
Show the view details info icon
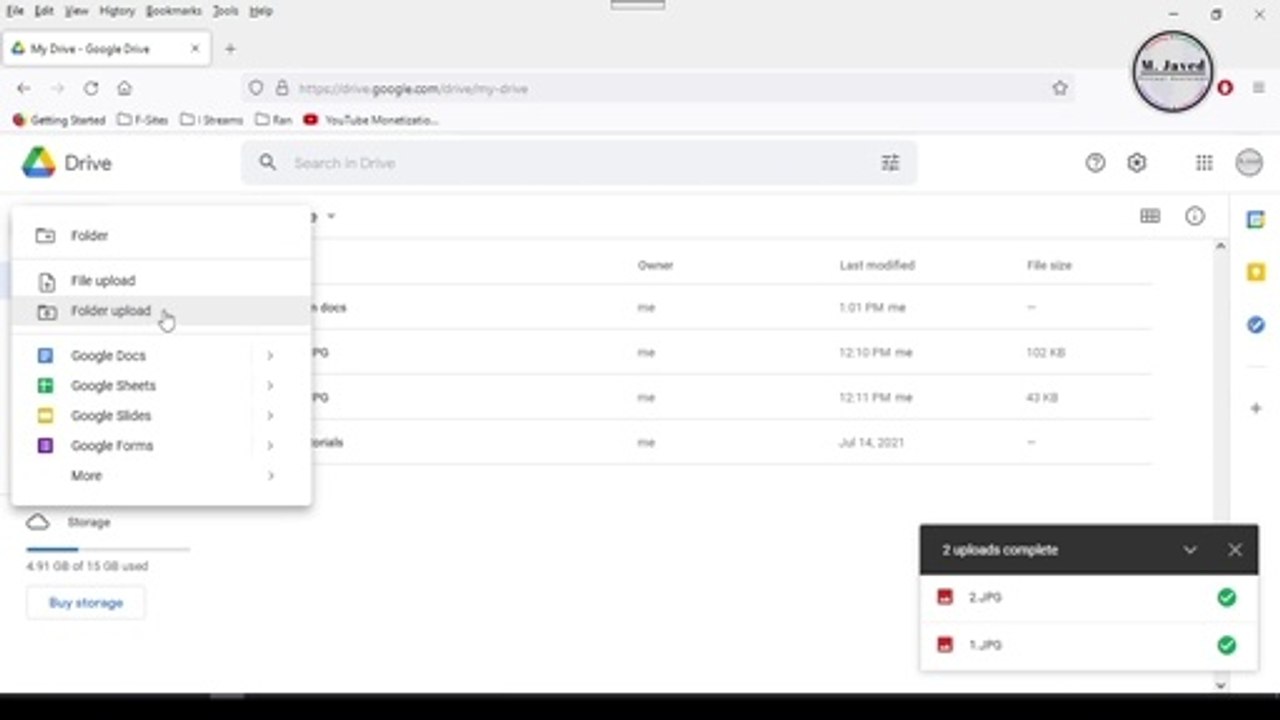(1195, 216)
